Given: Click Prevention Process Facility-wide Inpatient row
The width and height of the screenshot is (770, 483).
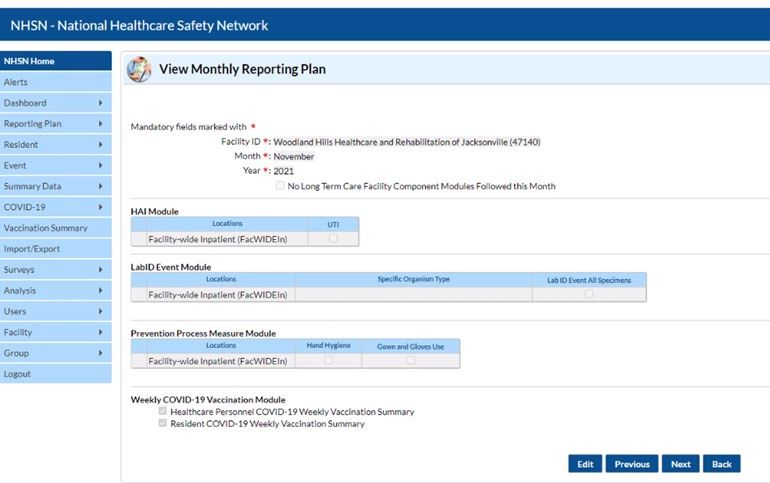Looking at the screenshot, I should (x=295, y=361).
